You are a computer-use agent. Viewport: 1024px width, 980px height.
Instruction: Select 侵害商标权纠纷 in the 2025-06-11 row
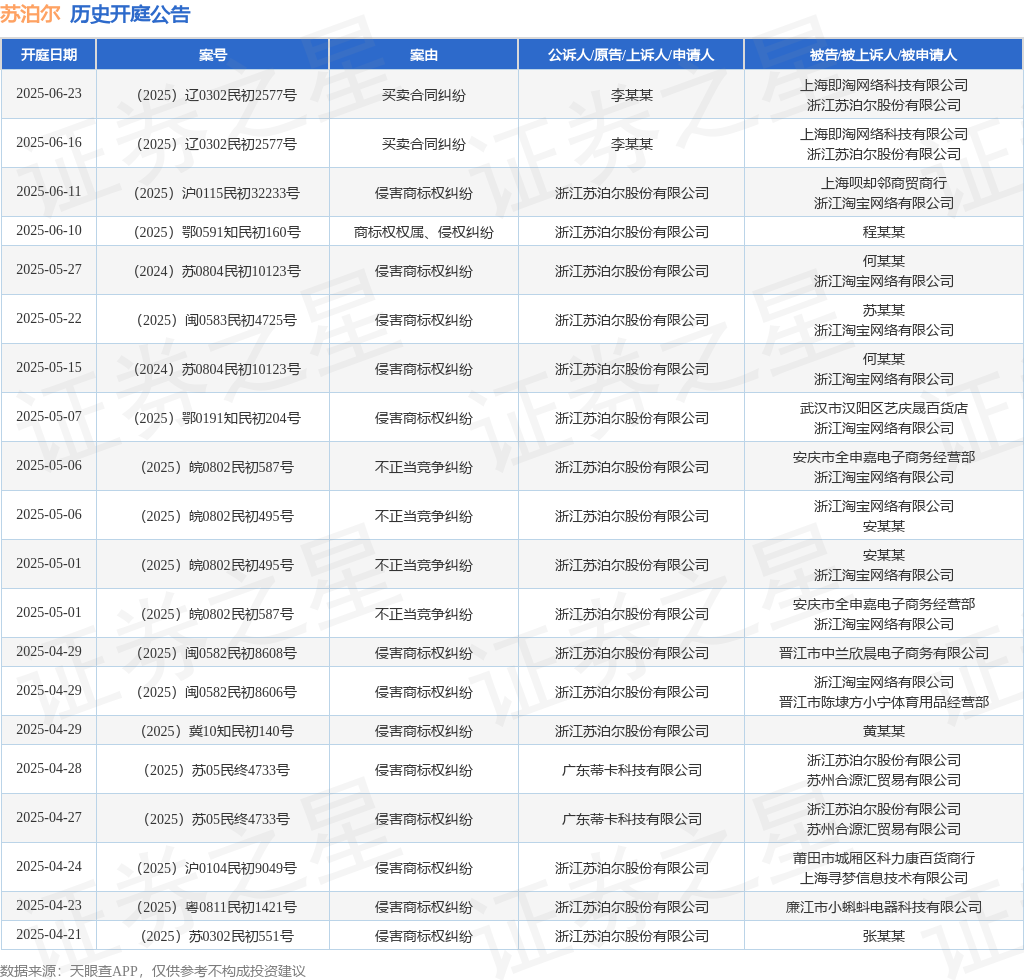424,193
